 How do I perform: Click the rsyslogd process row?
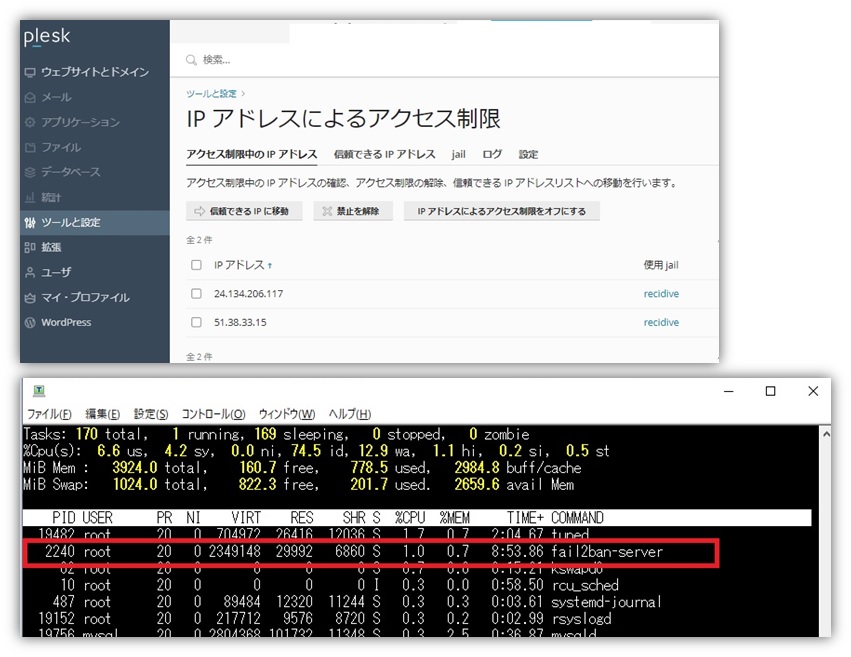(417, 619)
